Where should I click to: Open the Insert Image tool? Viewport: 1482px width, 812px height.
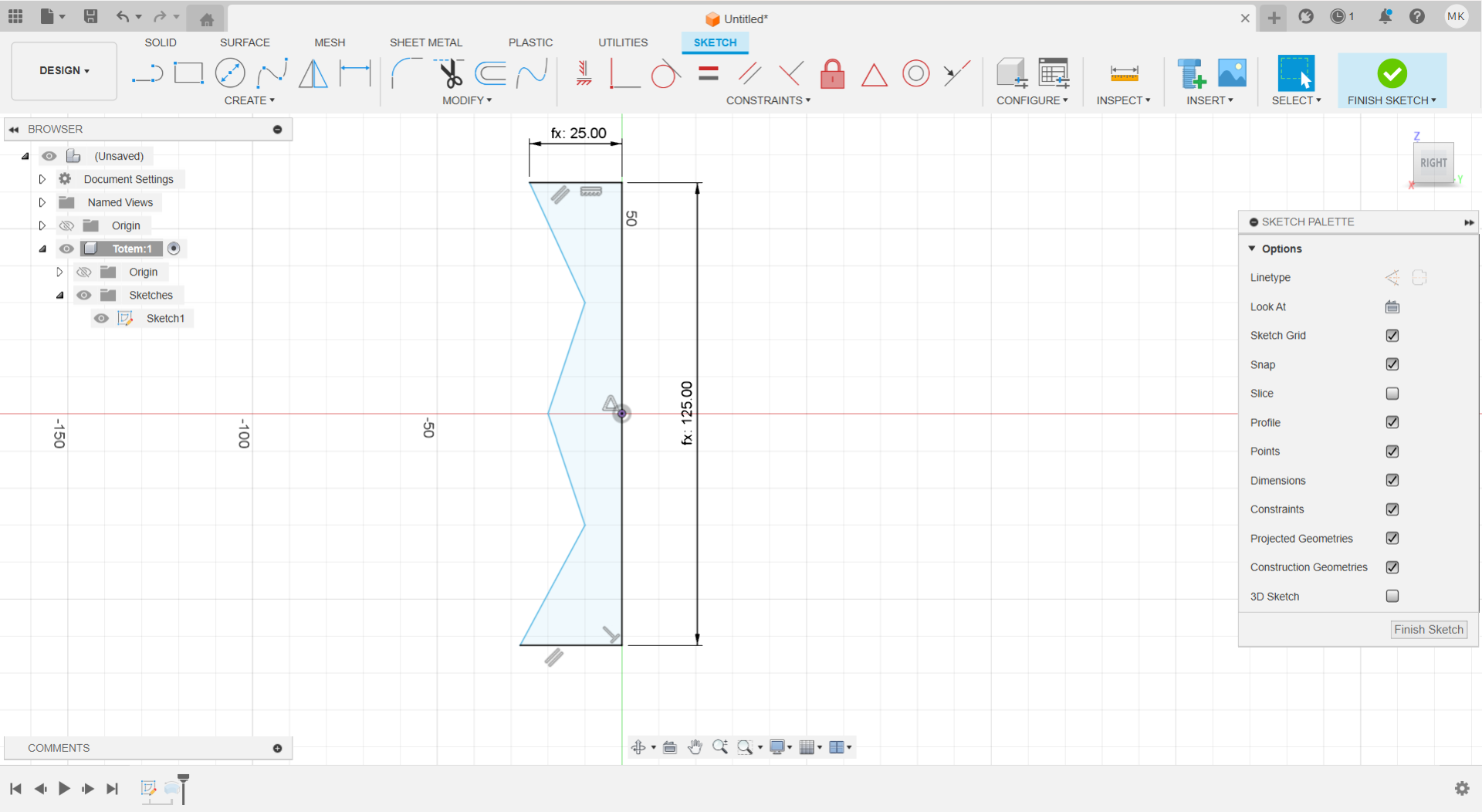(x=1232, y=74)
